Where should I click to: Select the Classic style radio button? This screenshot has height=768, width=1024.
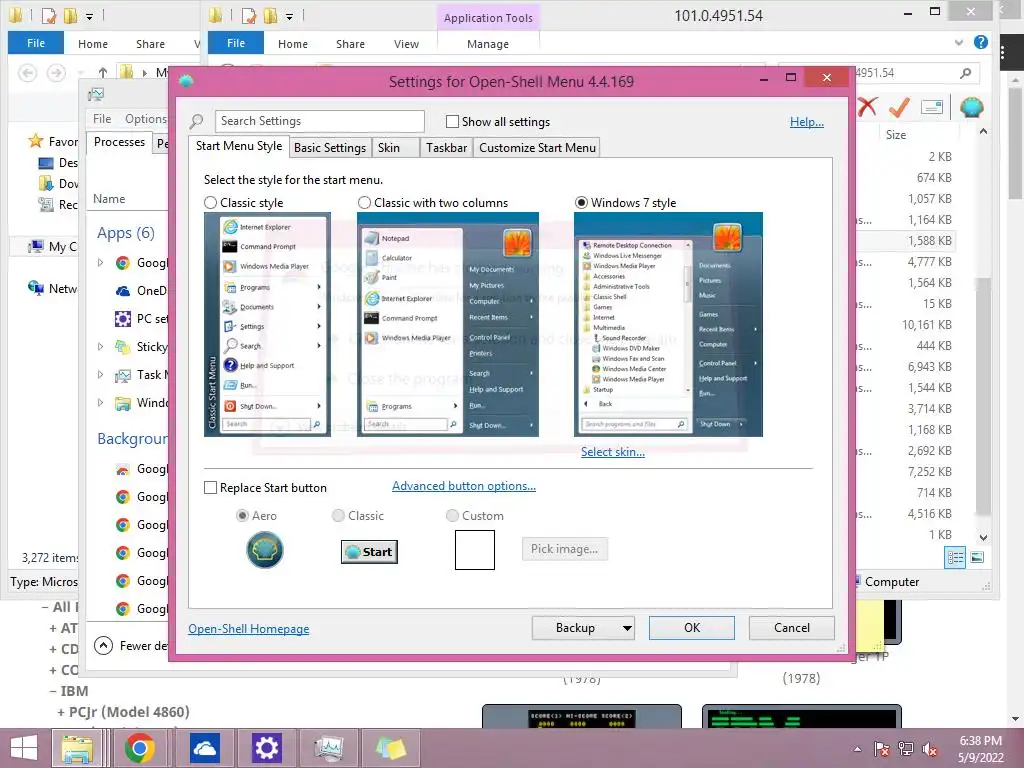click(x=210, y=202)
